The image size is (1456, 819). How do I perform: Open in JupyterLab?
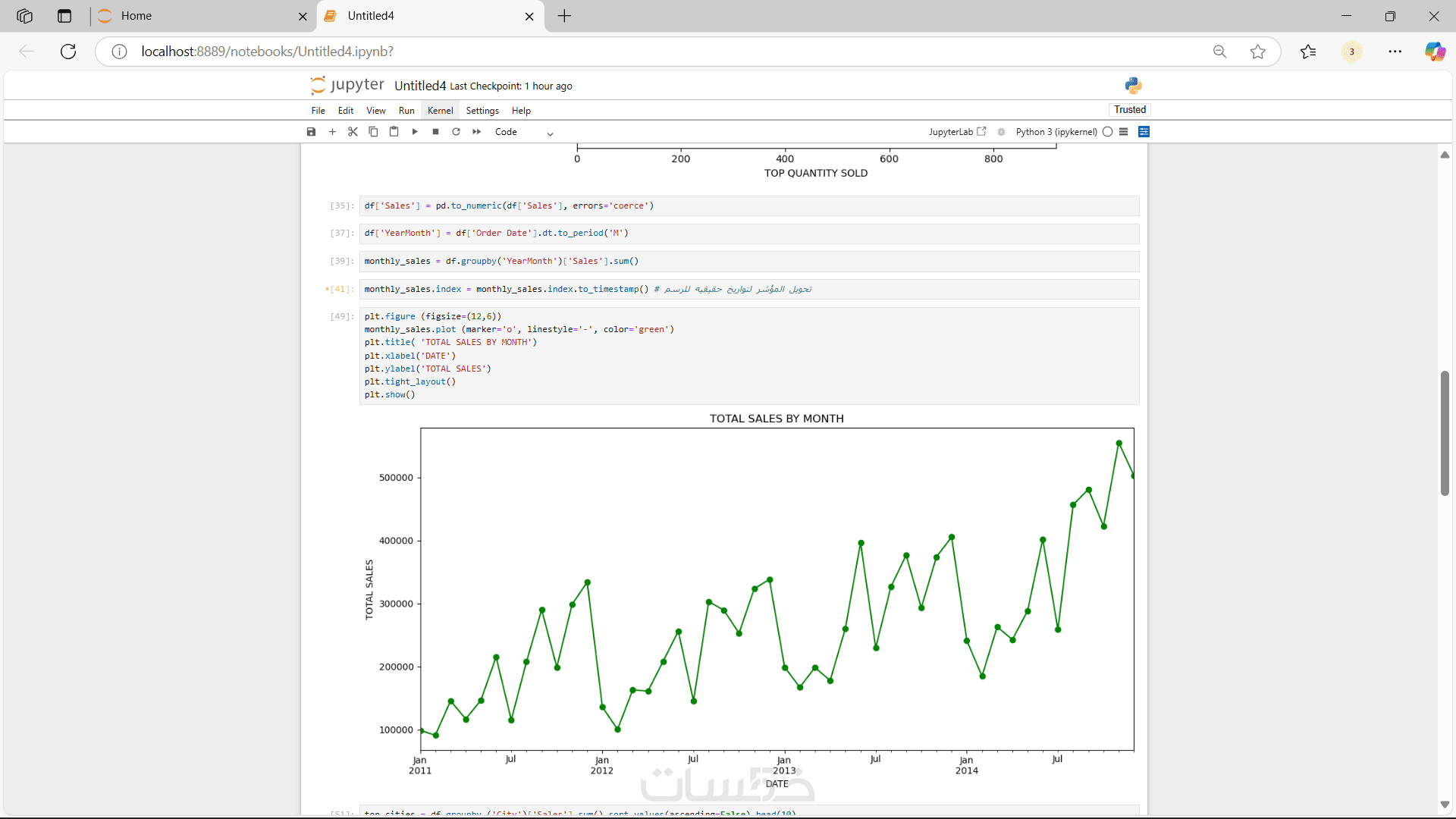coord(957,132)
